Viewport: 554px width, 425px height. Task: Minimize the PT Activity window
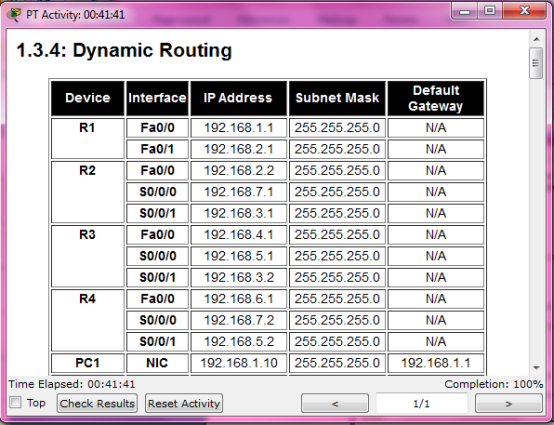(x=465, y=11)
